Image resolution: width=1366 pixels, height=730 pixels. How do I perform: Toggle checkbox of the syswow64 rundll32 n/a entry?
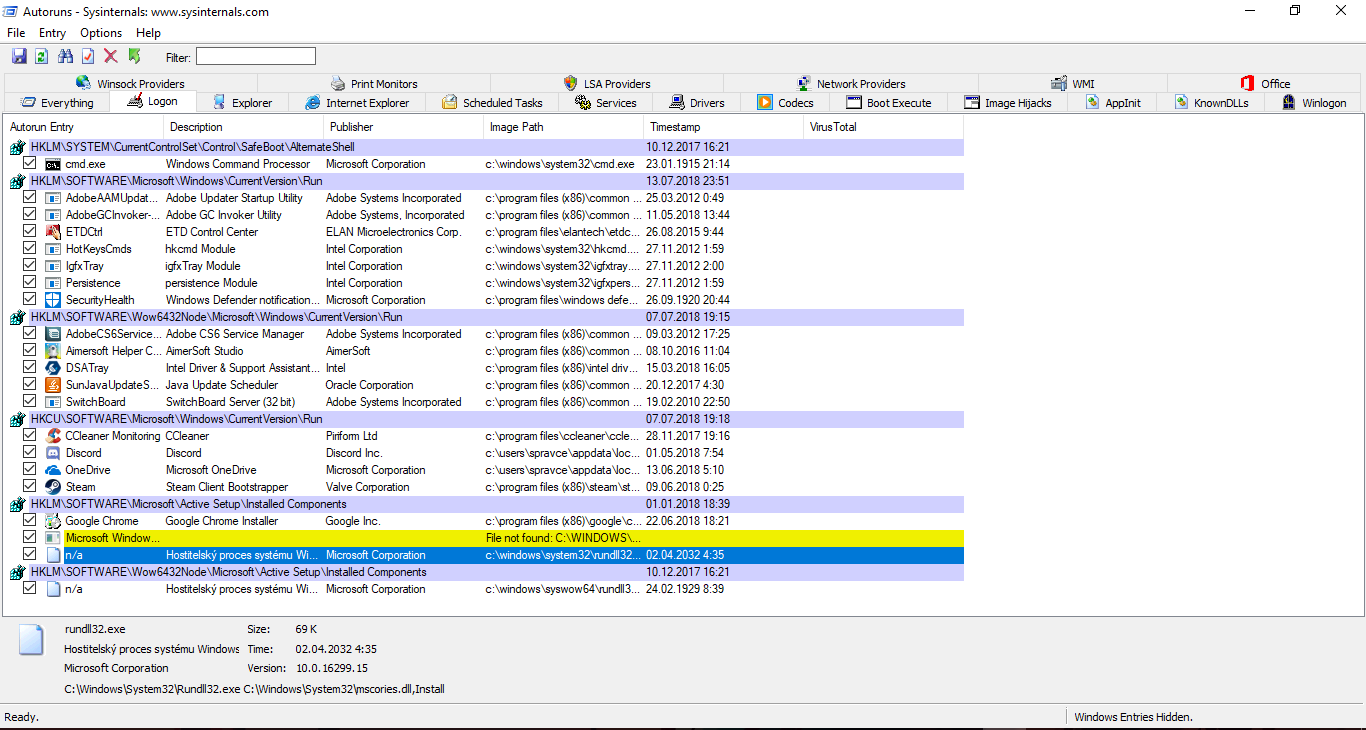[30, 589]
